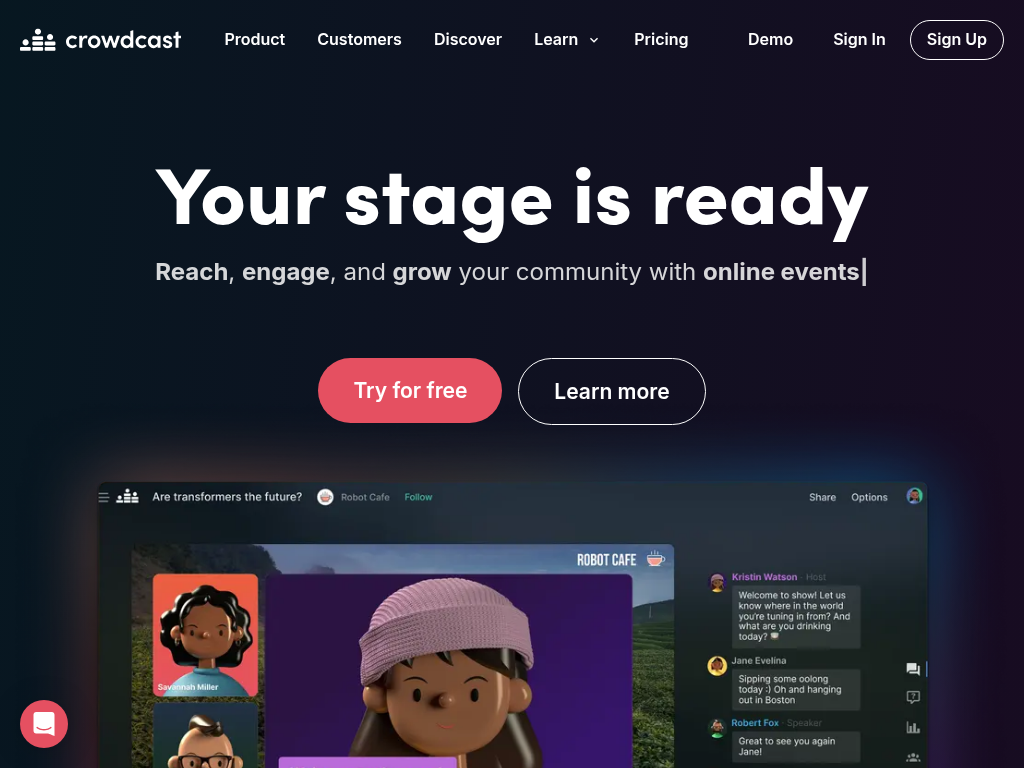Open the Discover navigation link
This screenshot has height=768, width=1024.
click(x=468, y=39)
